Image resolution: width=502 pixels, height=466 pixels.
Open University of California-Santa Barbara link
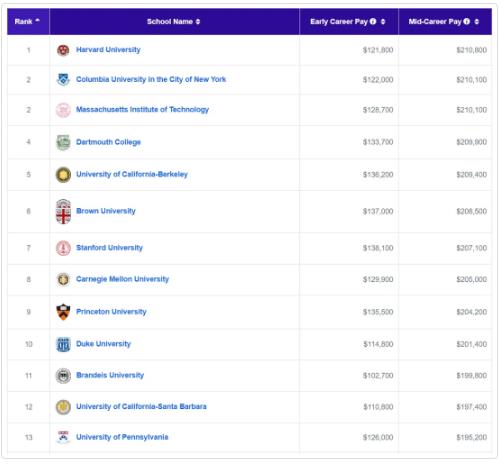point(141,407)
